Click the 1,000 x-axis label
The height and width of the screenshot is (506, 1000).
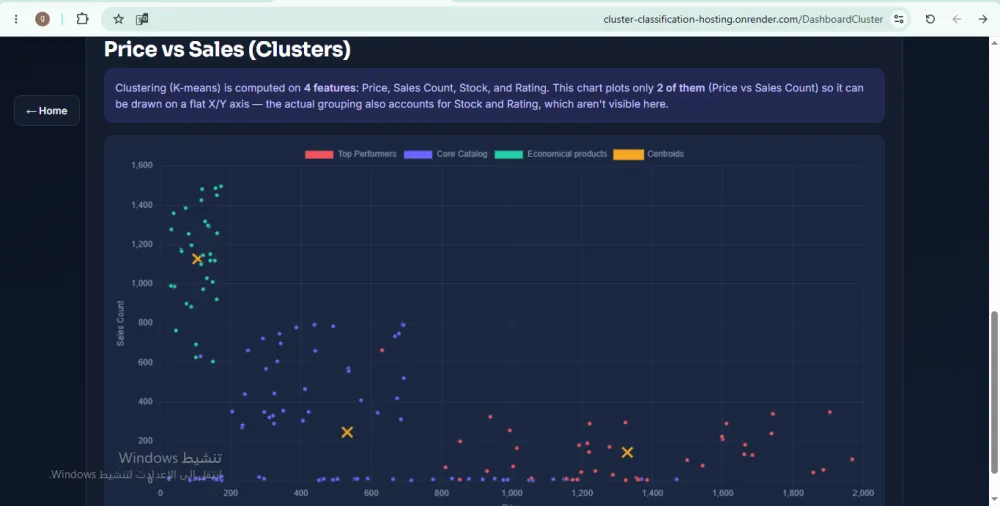point(511,493)
